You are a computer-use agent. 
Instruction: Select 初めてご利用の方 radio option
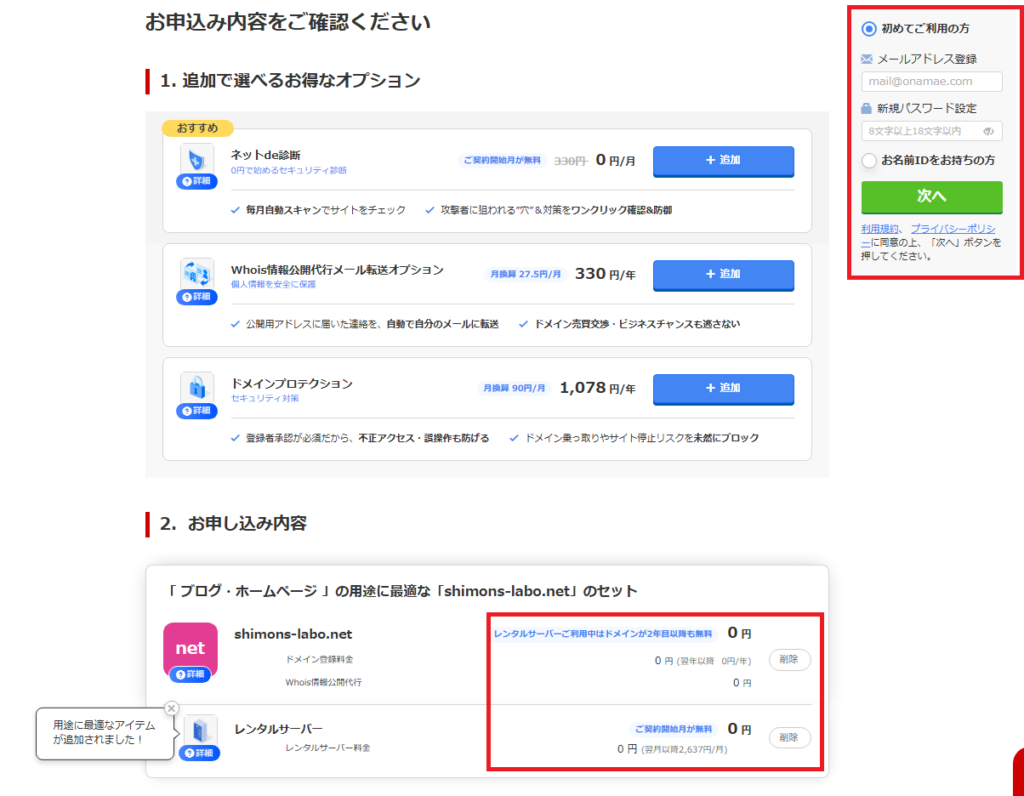coord(869,28)
